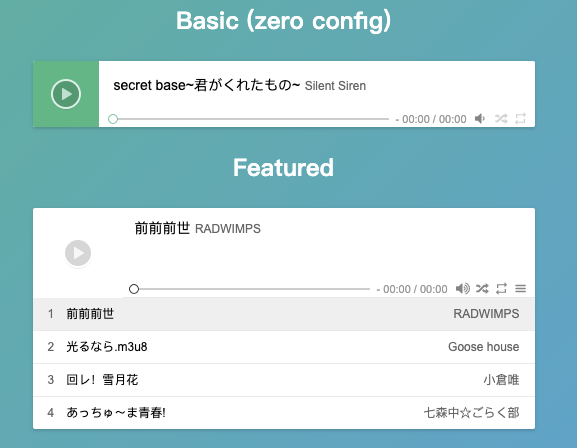577x448 pixels.
Task: Mute volume in the Featured player
Action: tap(463, 288)
